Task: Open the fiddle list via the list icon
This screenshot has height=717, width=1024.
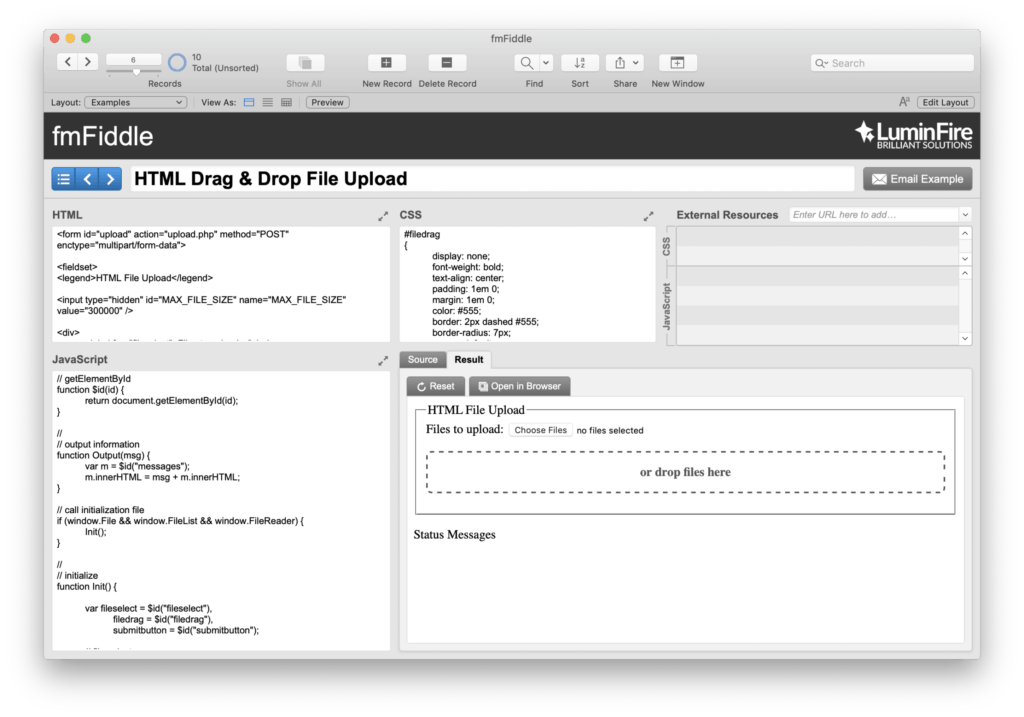Action: coord(62,178)
